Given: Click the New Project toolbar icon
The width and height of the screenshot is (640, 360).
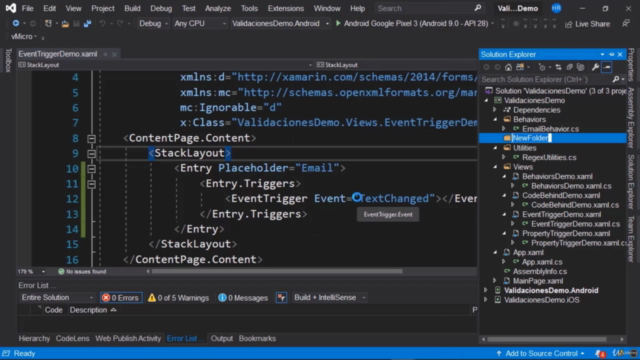Looking at the screenshot, I should click(48, 24).
